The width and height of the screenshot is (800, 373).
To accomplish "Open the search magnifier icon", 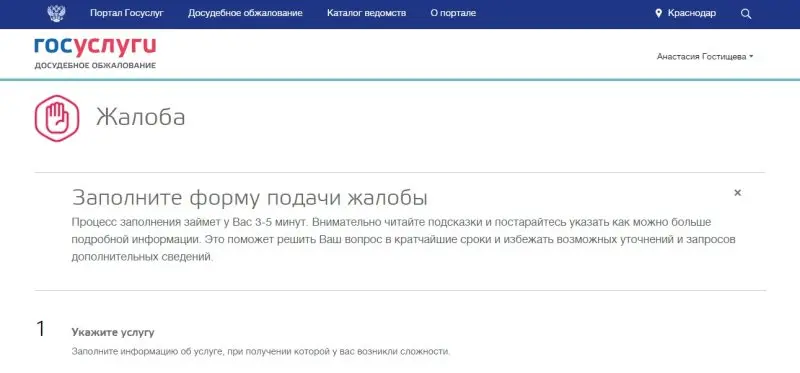I will 746,14.
